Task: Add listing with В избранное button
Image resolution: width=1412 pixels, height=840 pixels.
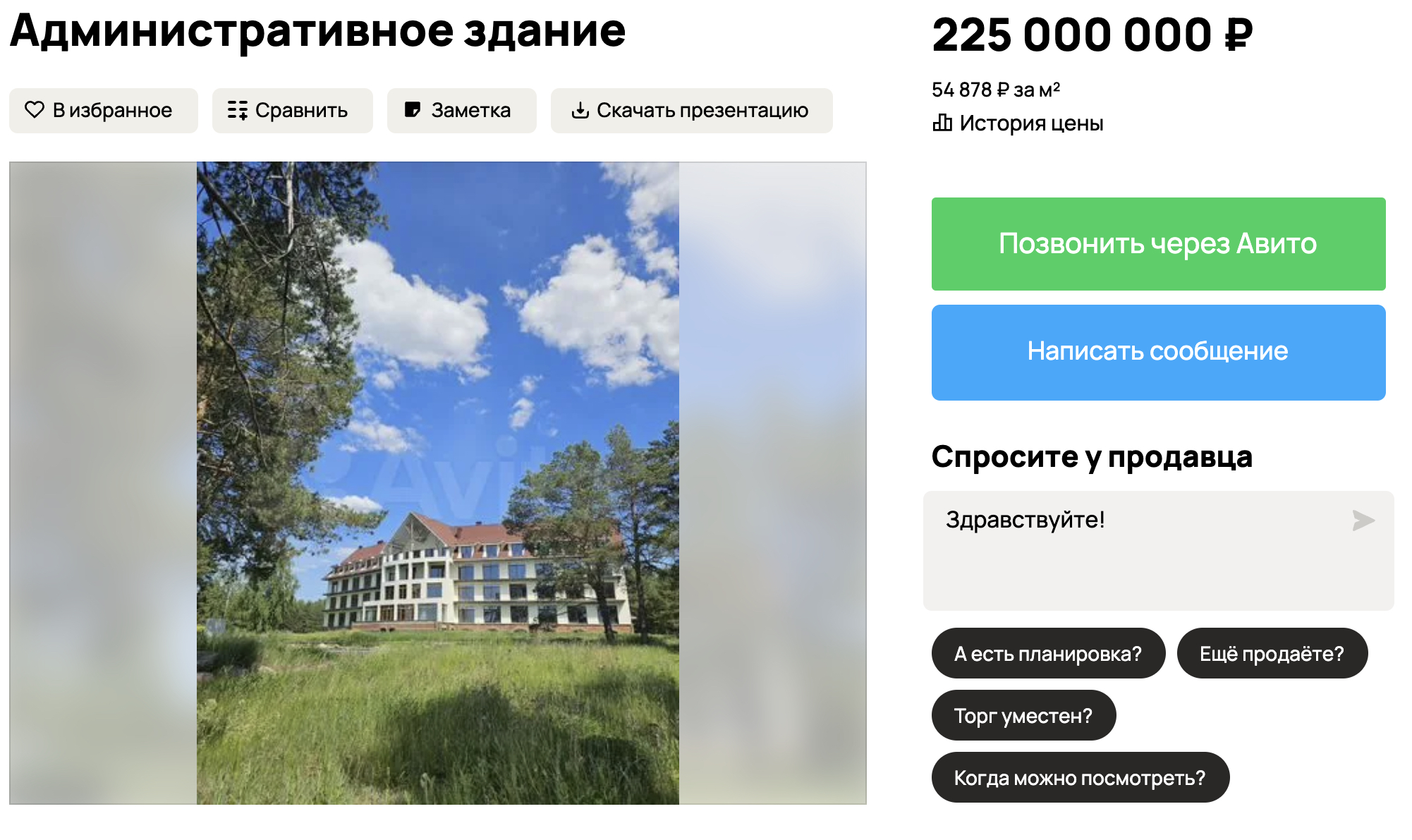Action: pyautogui.click(x=104, y=111)
